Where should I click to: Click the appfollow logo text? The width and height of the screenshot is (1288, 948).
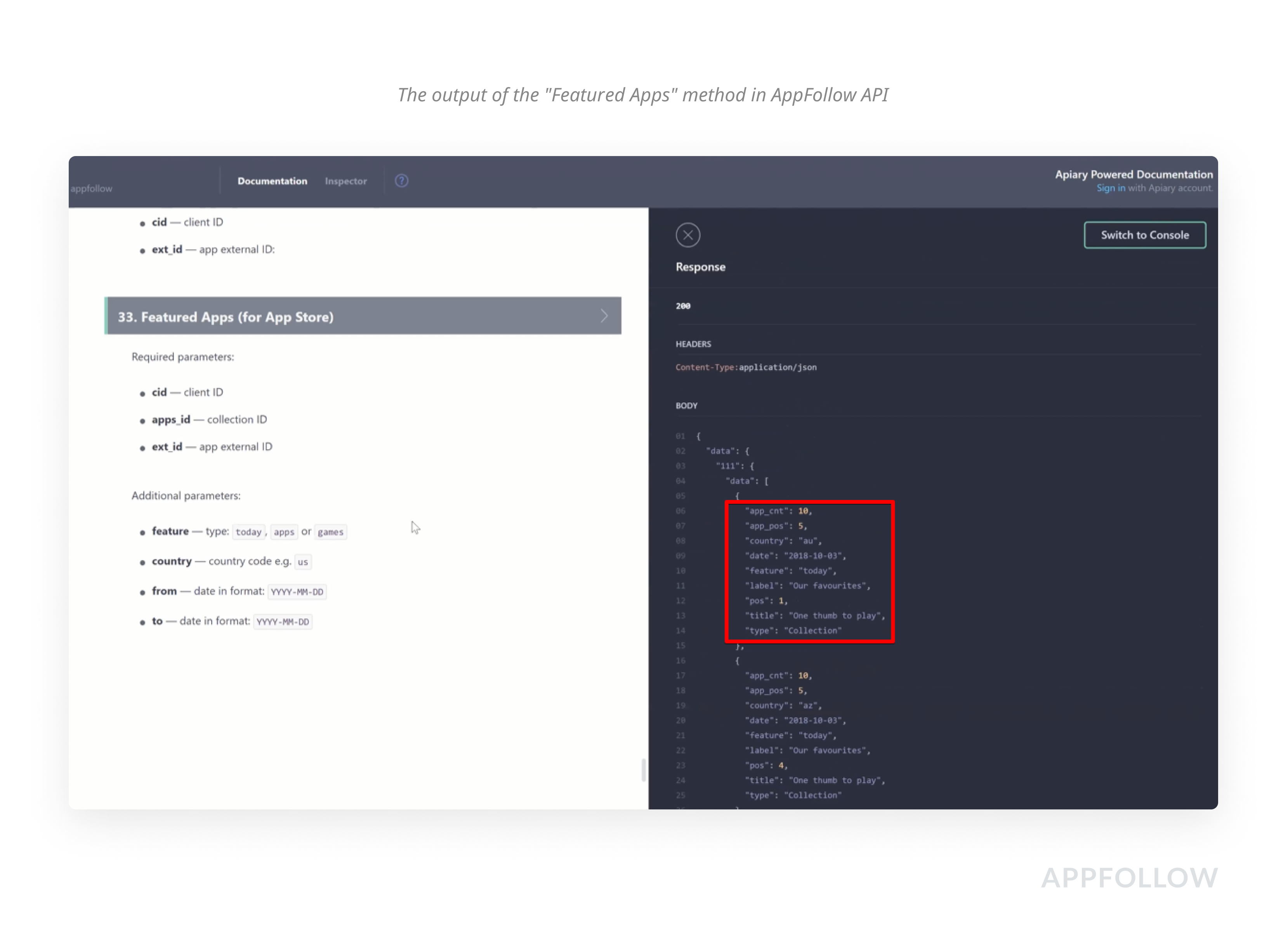pyautogui.click(x=92, y=189)
